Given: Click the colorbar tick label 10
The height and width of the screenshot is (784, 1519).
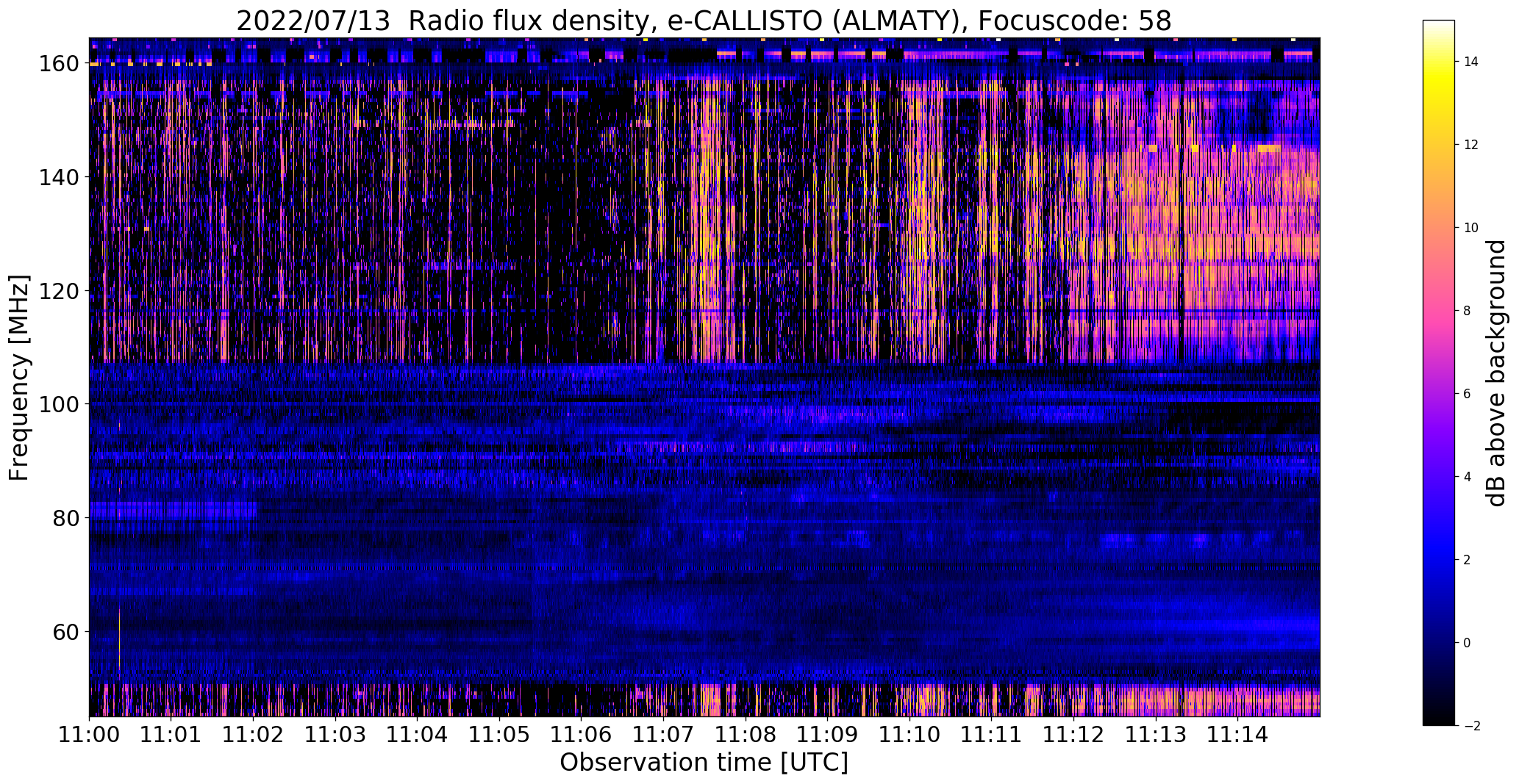Looking at the screenshot, I should pos(1471,228).
